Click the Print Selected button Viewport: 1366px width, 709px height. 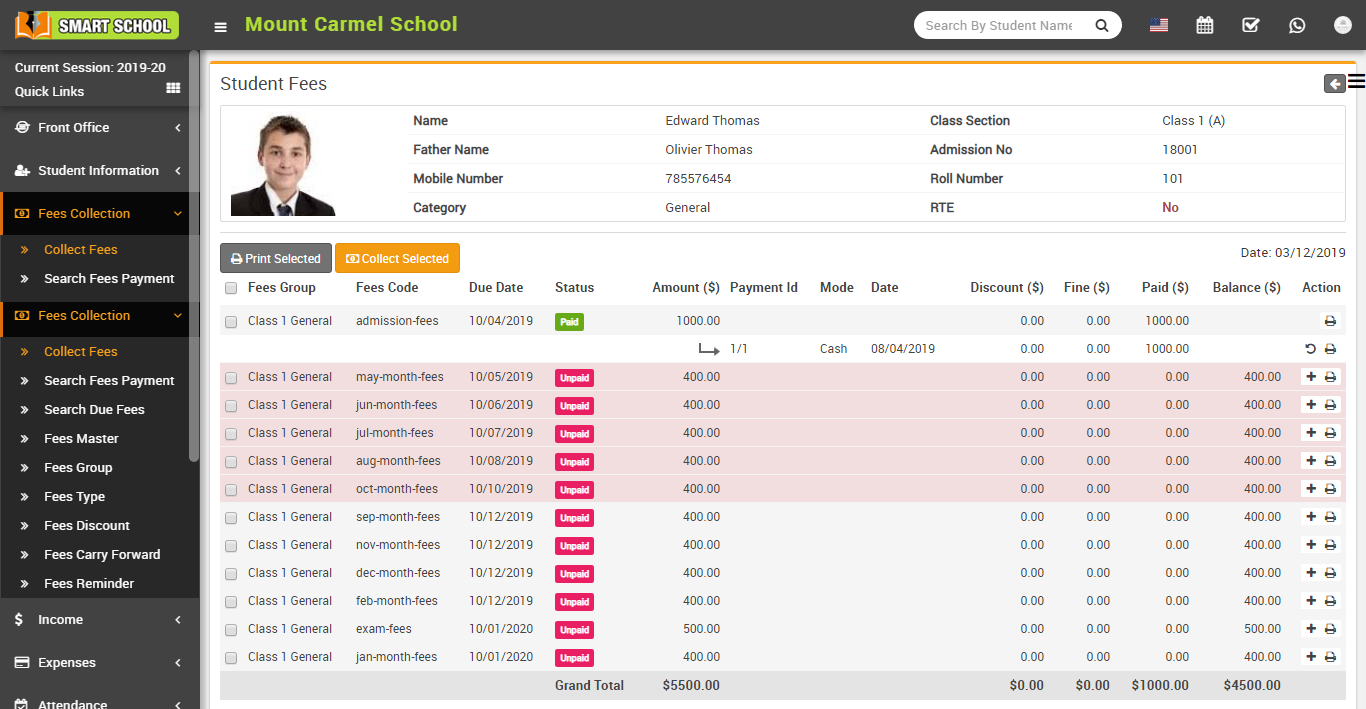click(x=276, y=258)
